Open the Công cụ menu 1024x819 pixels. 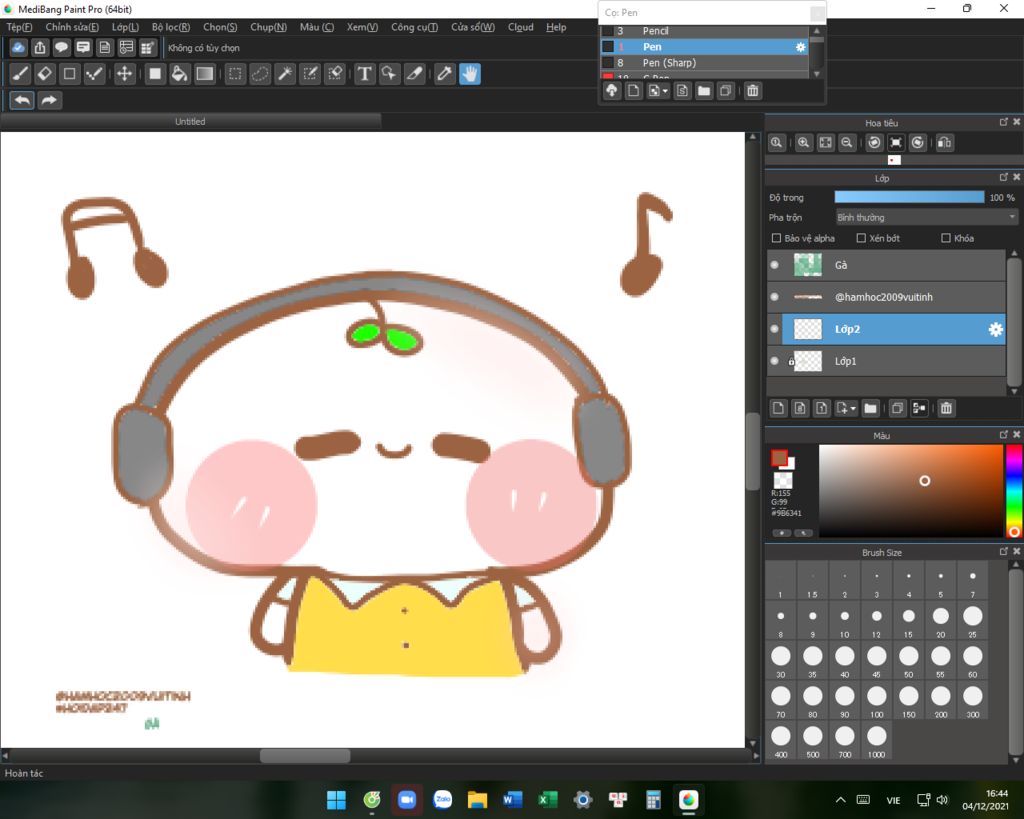click(414, 27)
